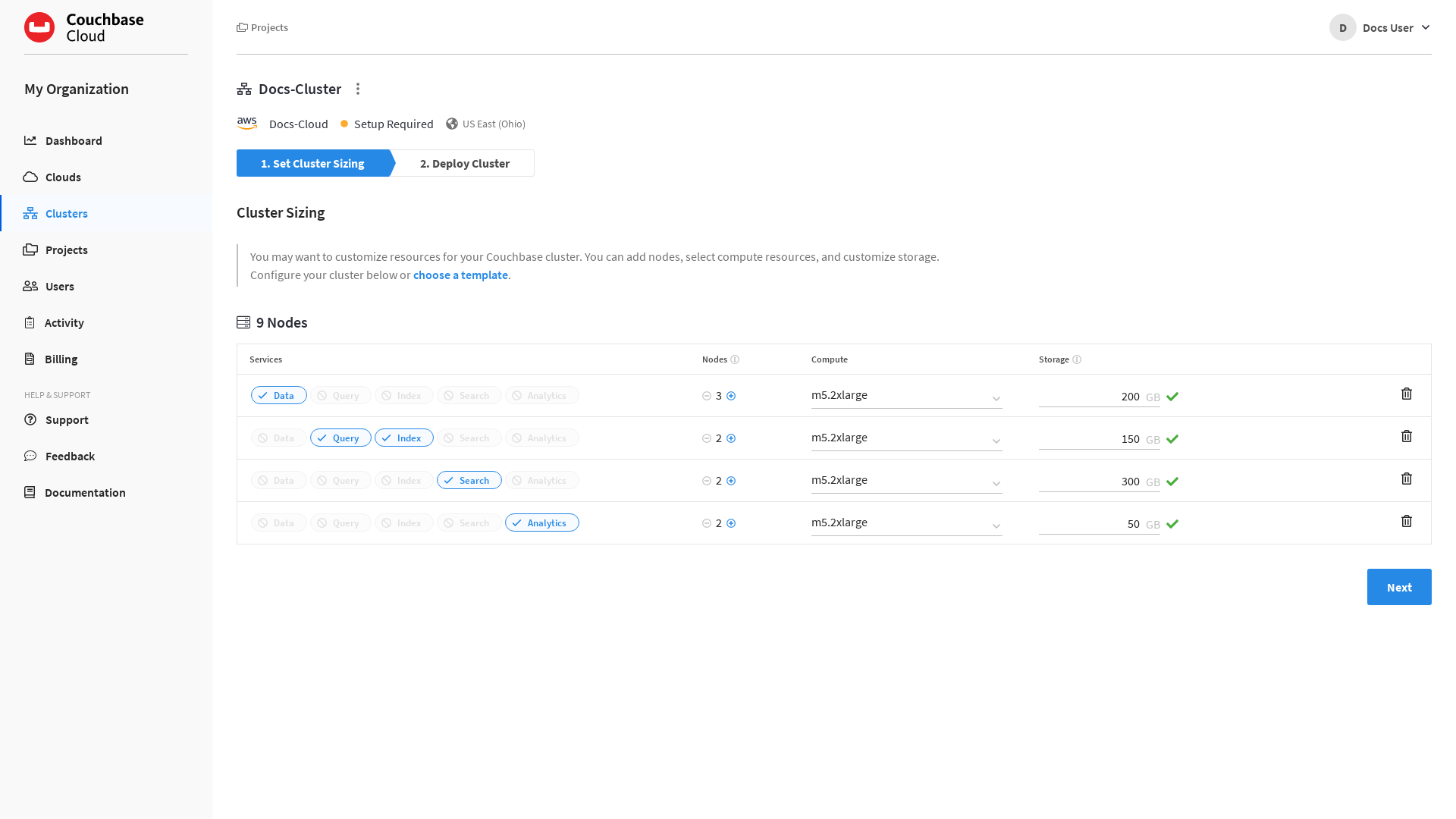This screenshot has width=1456, height=819.
Task: Toggle off Data service in first row
Action: pos(279,395)
